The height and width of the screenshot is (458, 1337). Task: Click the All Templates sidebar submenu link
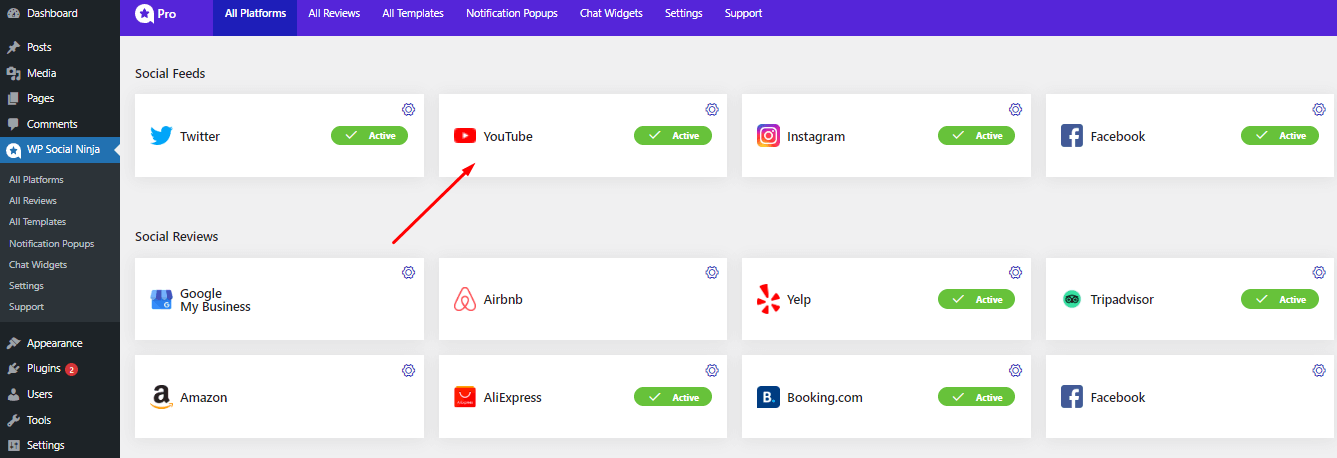click(37, 222)
